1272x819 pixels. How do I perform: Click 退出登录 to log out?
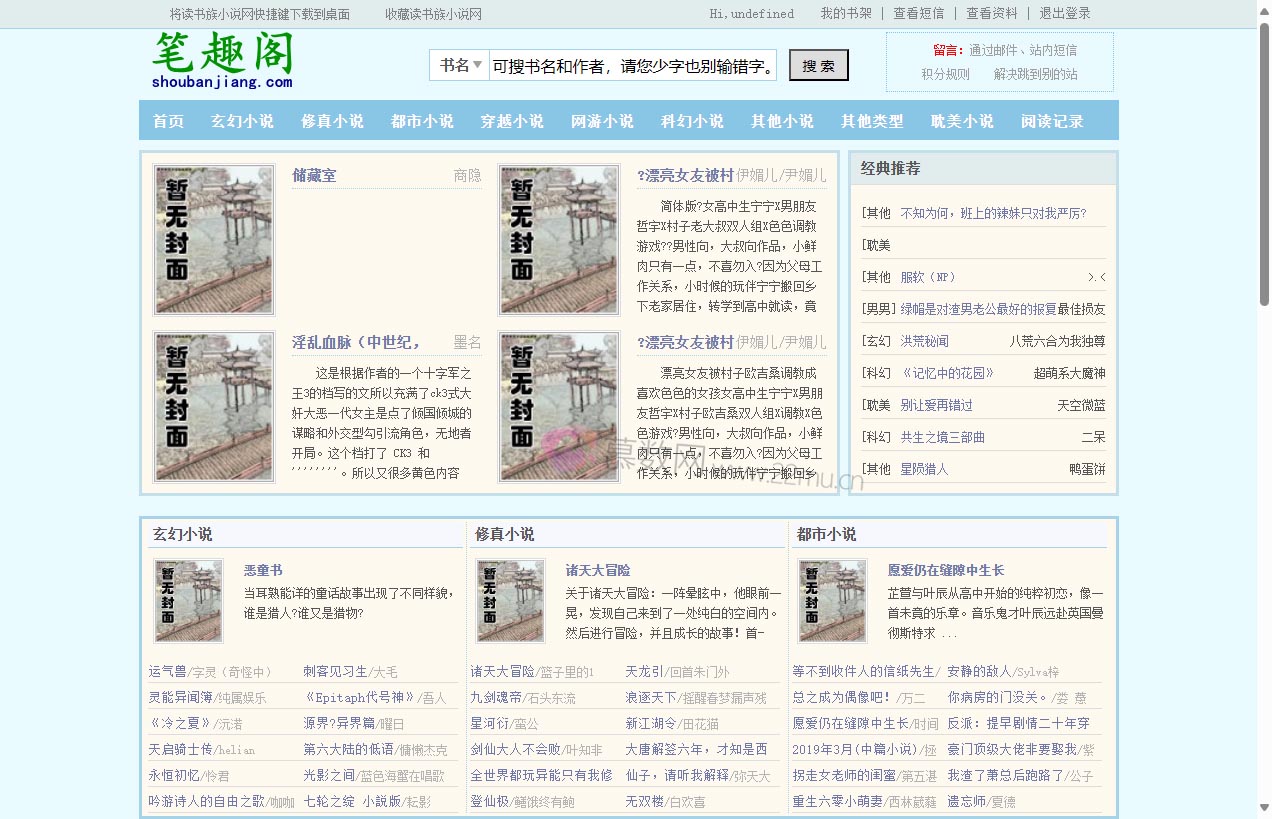tap(1065, 13)
